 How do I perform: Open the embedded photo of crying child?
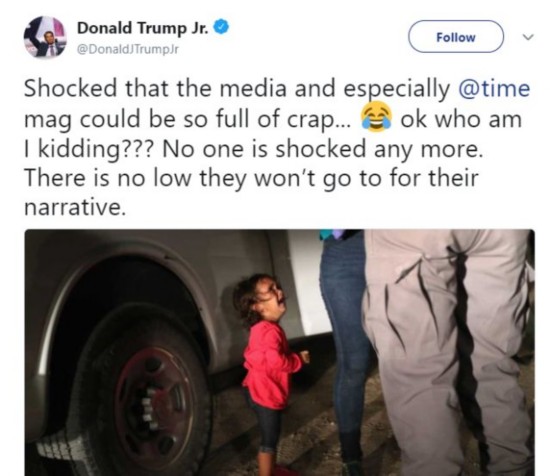click(x=280, y=353)
